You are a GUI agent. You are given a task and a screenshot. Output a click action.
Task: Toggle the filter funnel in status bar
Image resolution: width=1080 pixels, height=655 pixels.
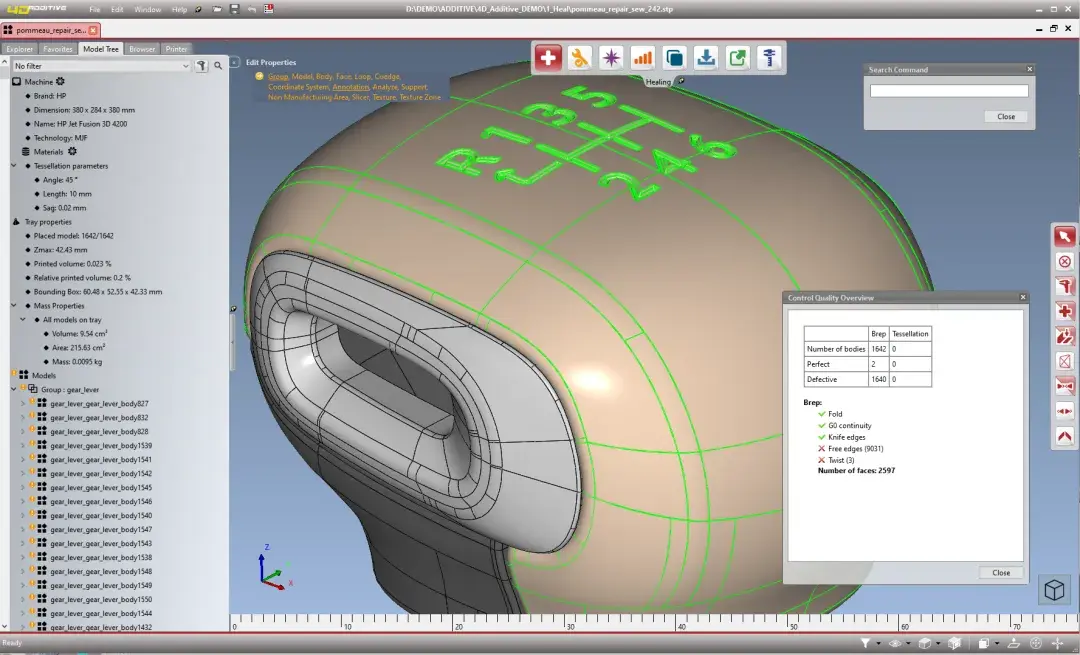pos(866,643)
